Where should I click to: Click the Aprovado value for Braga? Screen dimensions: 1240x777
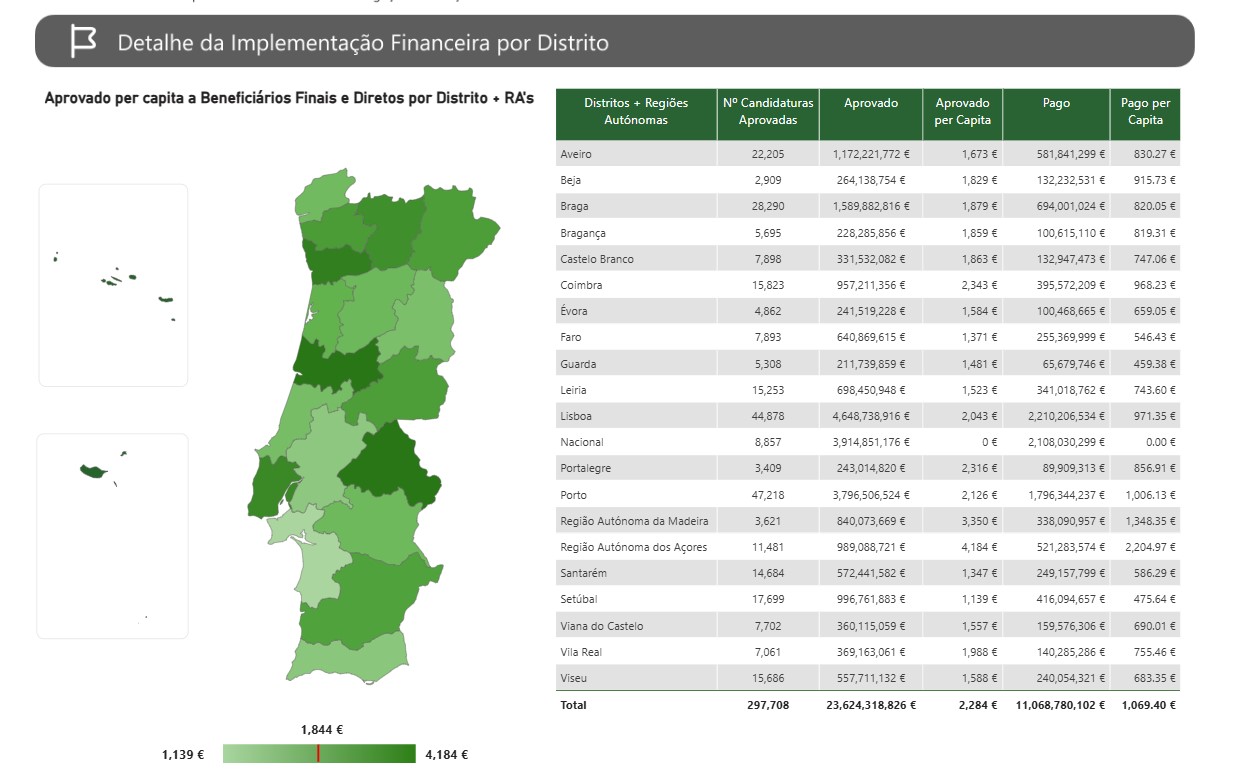[870, 206]
